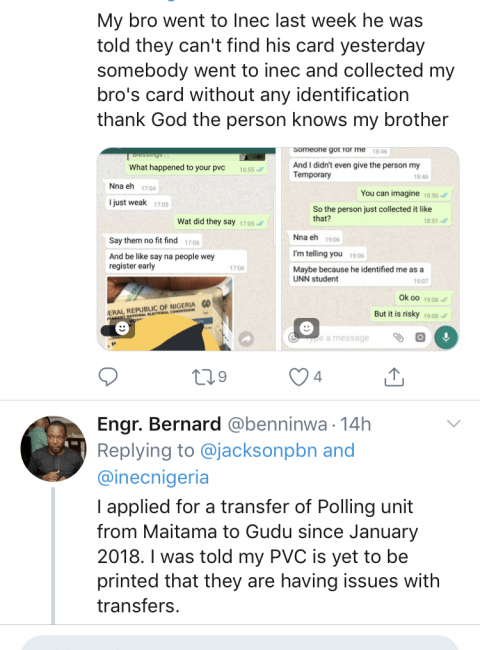This screenshot has height=650, width=480.
Task: Click the camera icon in message bar
Action: (420, 337)
